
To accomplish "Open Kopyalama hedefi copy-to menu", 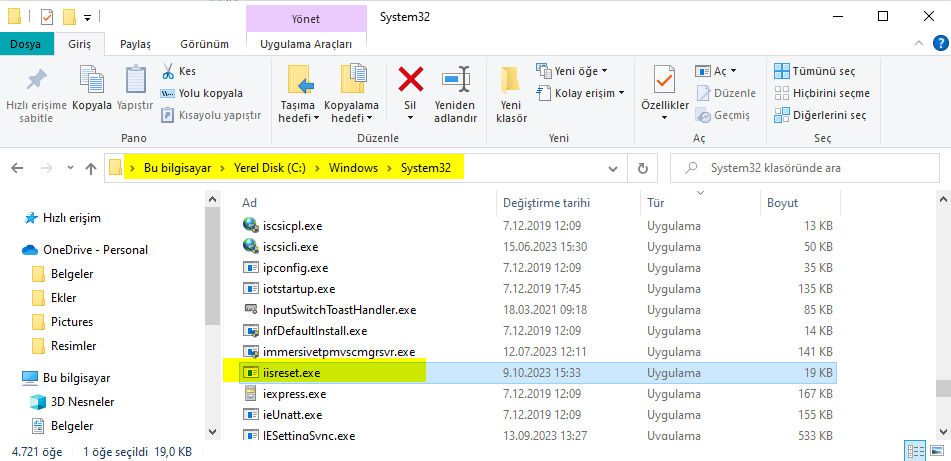I will coord(352,95).
